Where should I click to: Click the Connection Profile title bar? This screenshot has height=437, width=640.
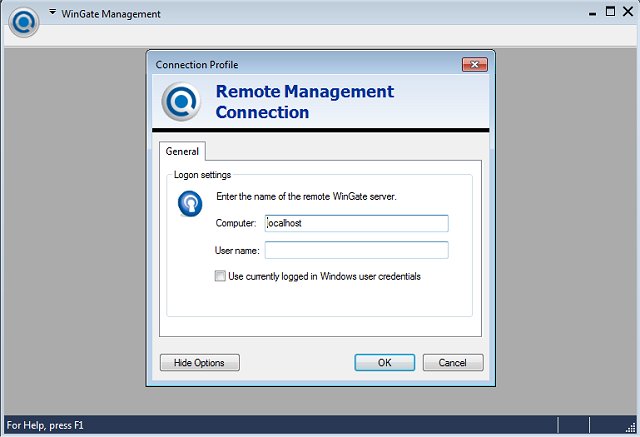[300, 64]
